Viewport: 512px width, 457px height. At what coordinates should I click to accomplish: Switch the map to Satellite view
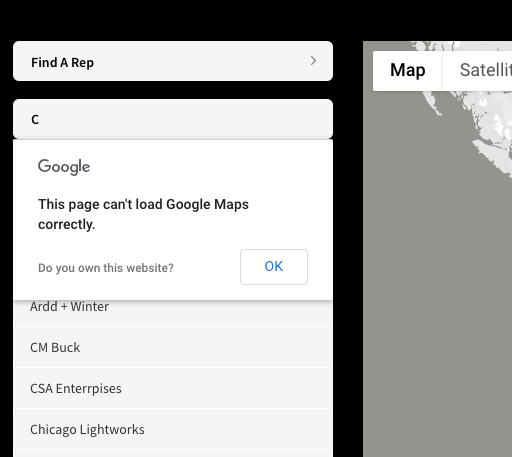[x=478, y=70]
